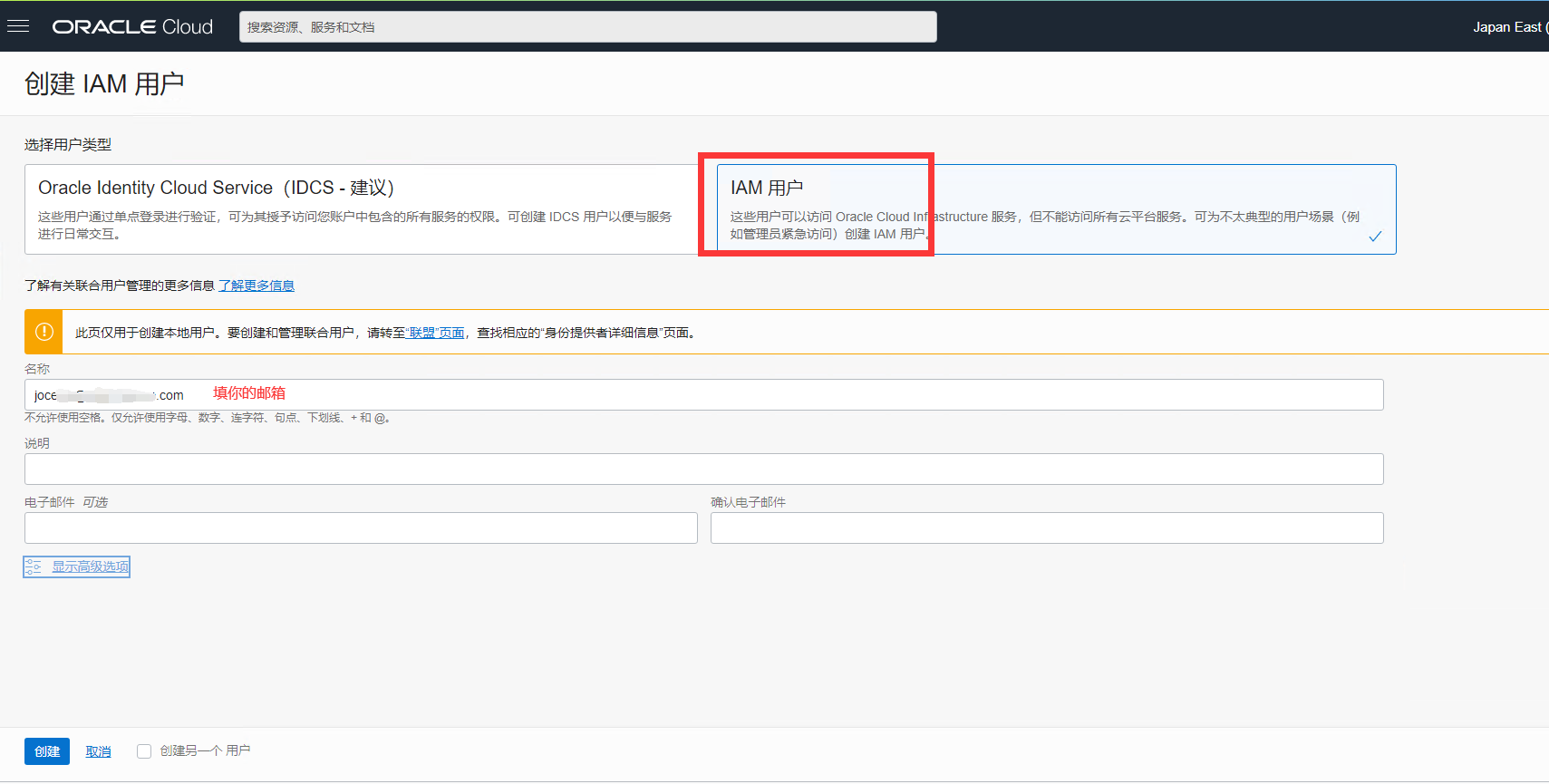
Task: Select the Oracle Identity Cloud Service user type
Action: pos(363,209)
